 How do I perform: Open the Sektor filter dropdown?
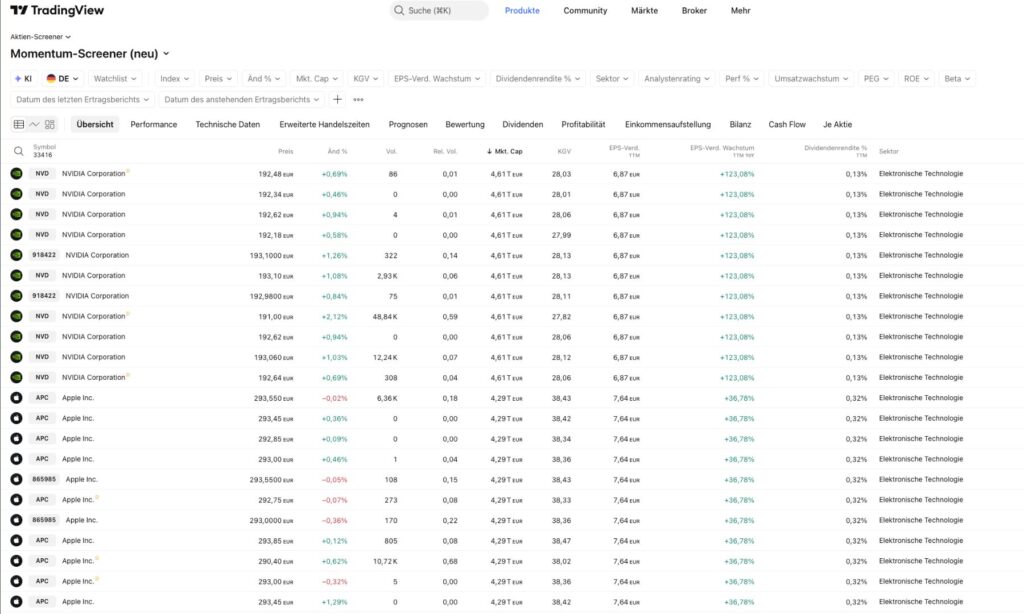point(612,78)
